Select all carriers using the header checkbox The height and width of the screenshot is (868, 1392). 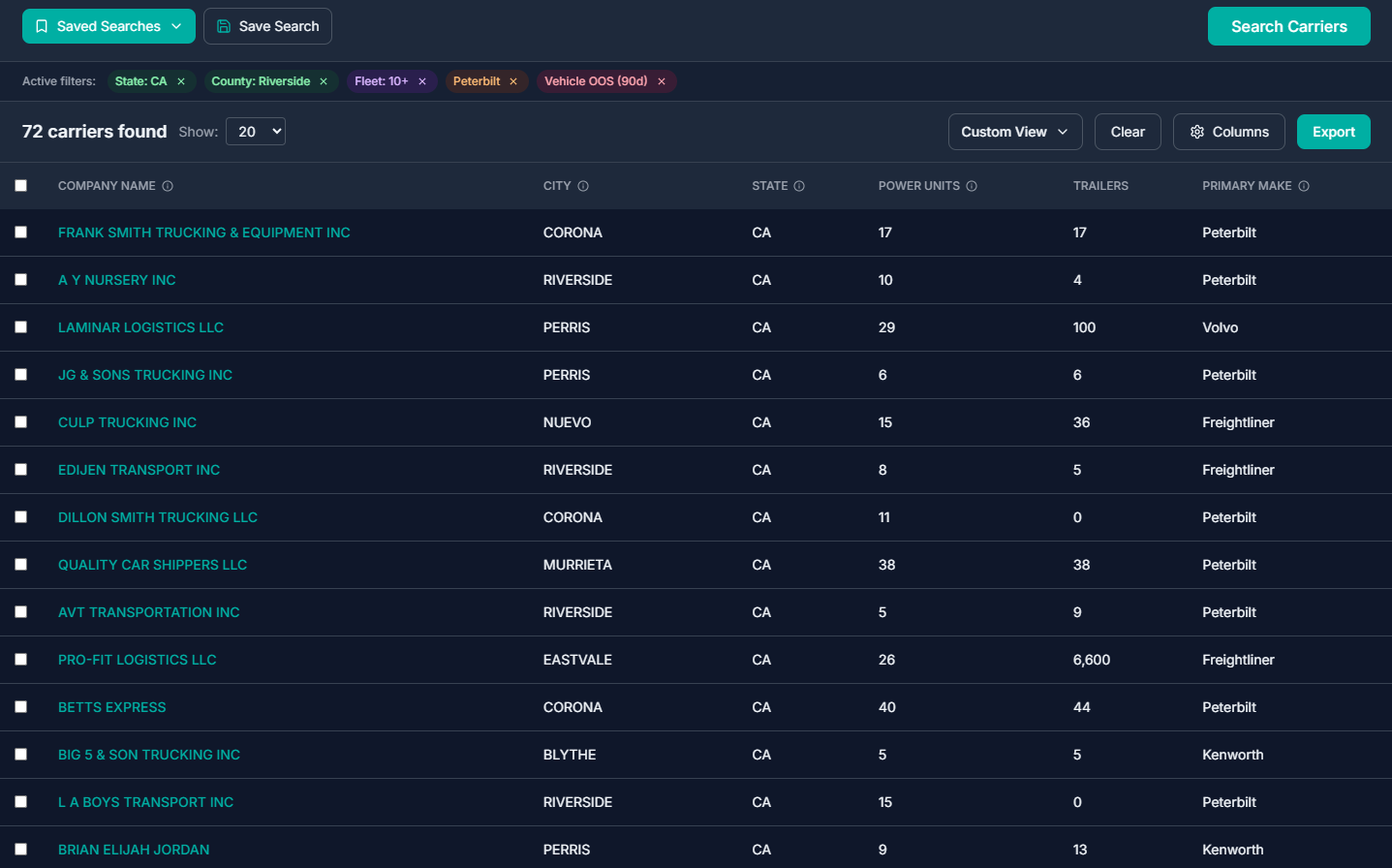click(x=21, y=185)
